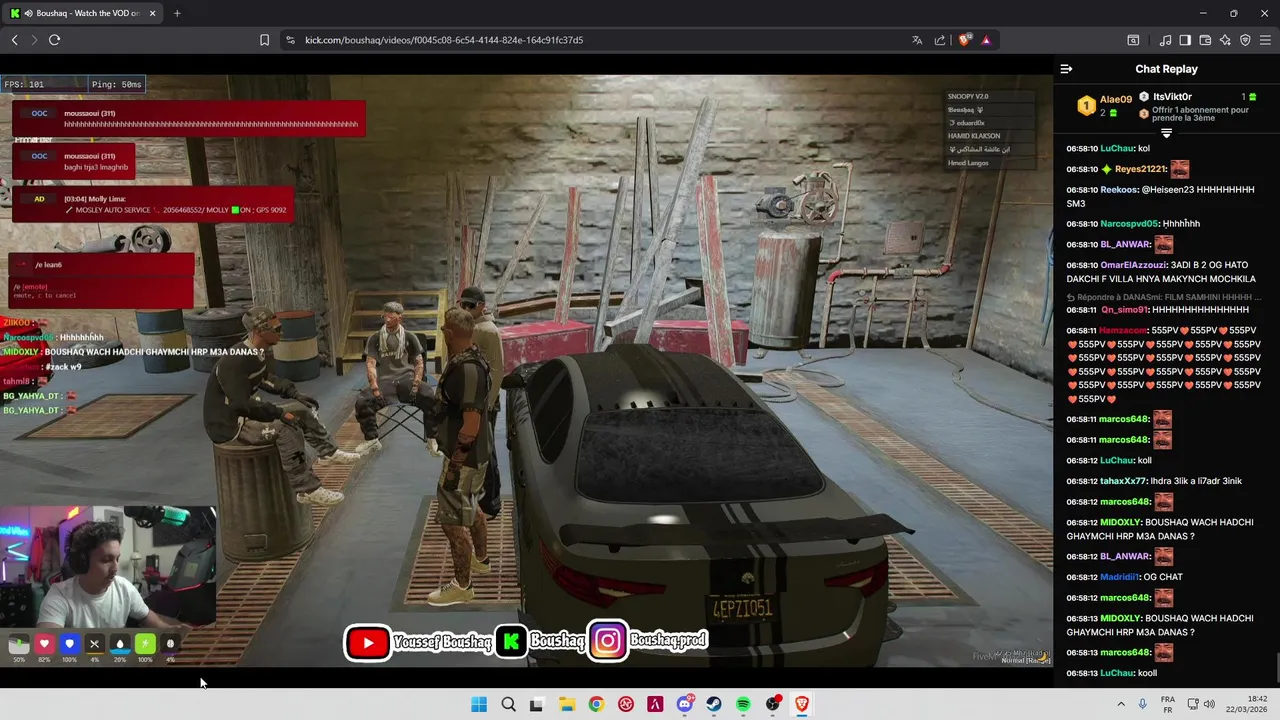Open Brave main hamburger menu

click(1265, 40)
